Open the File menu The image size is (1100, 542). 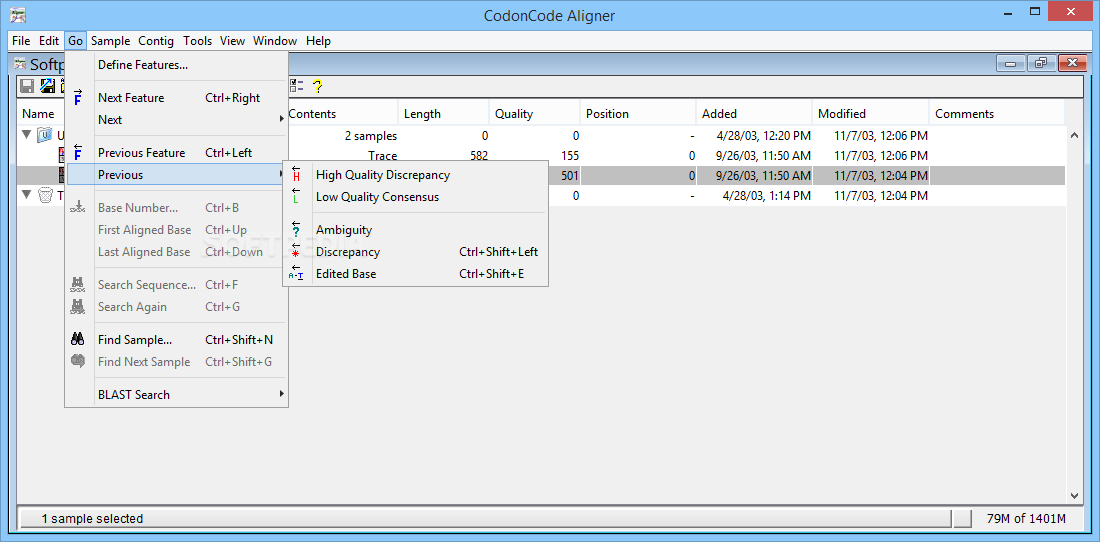coord(21,41)
